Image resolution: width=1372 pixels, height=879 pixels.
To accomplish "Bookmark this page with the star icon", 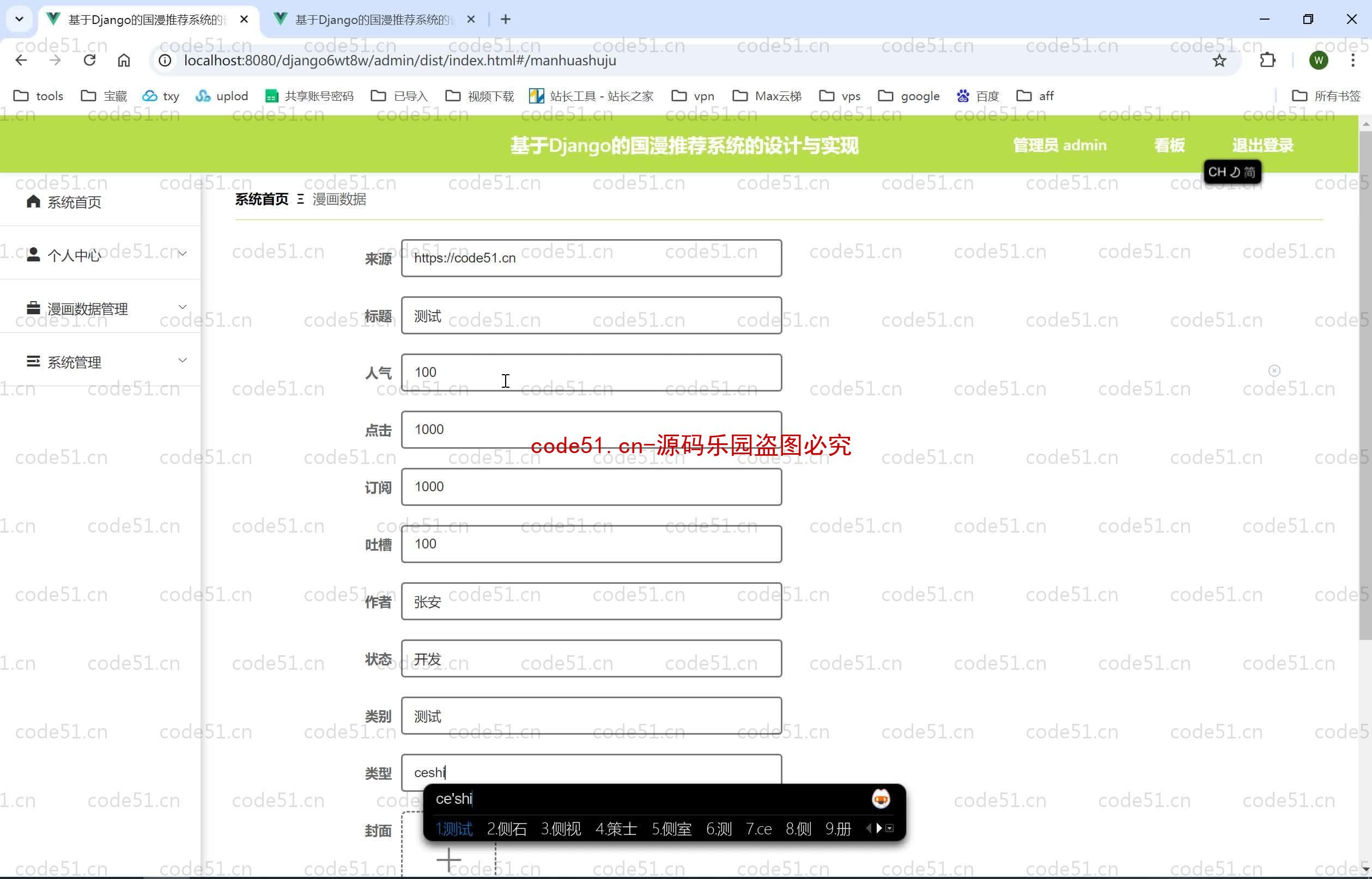I will point(1219,60).
